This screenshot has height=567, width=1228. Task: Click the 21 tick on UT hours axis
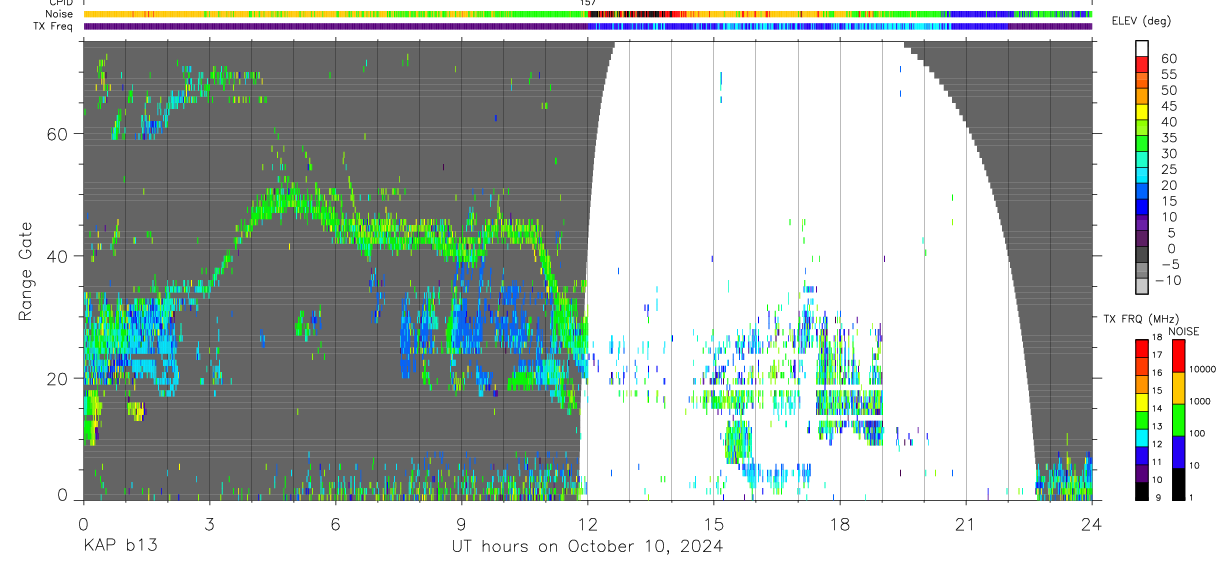click(x=966, y=524)
